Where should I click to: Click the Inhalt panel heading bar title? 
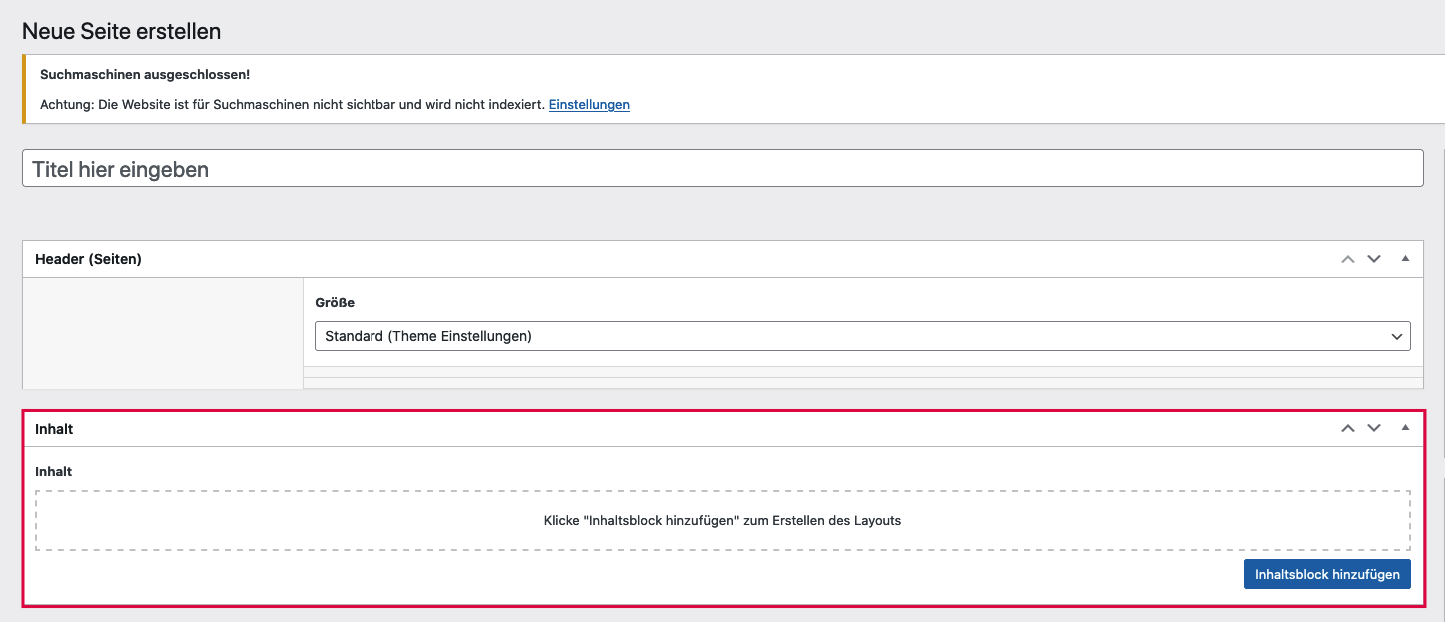pos(54,429)
